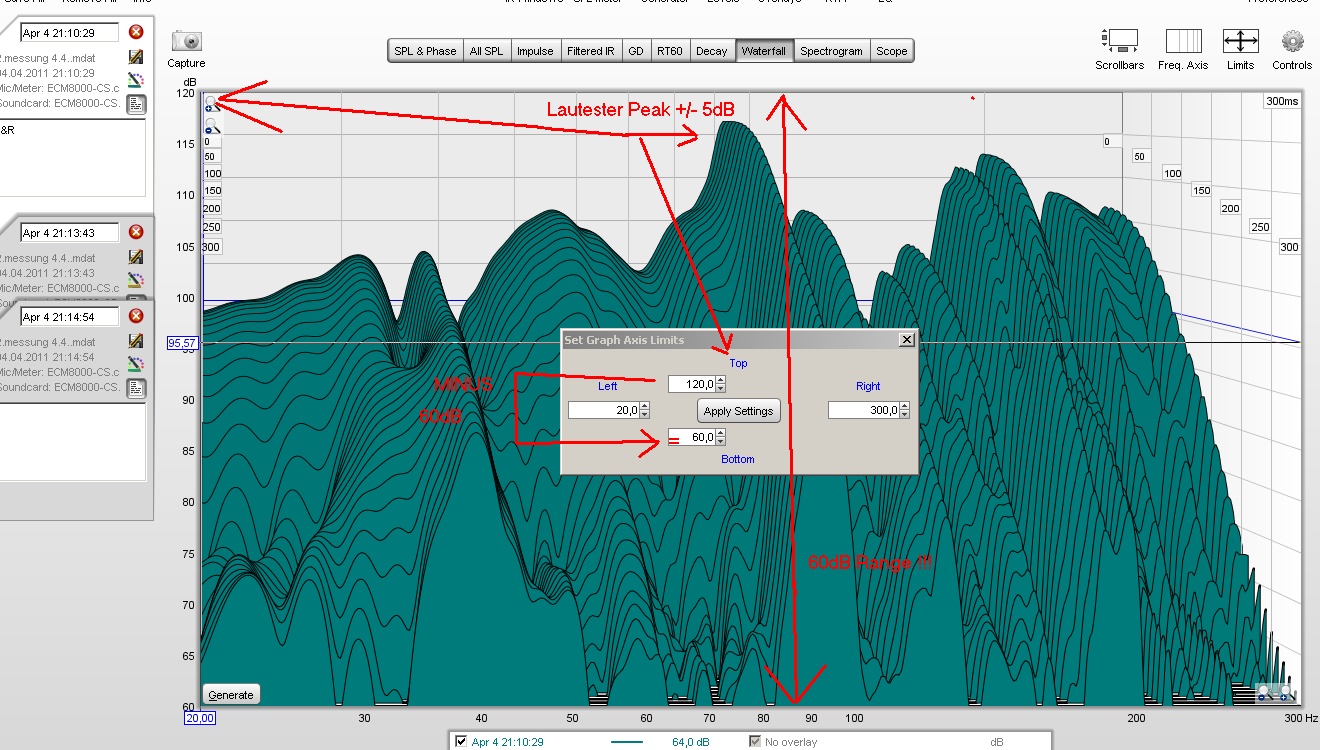Decrease the Top limit with down arrow

720,389
